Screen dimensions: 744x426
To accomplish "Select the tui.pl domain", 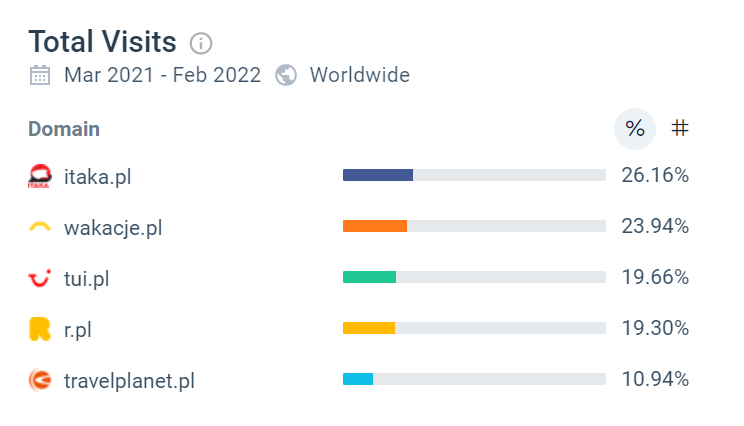I will (87, 278).
